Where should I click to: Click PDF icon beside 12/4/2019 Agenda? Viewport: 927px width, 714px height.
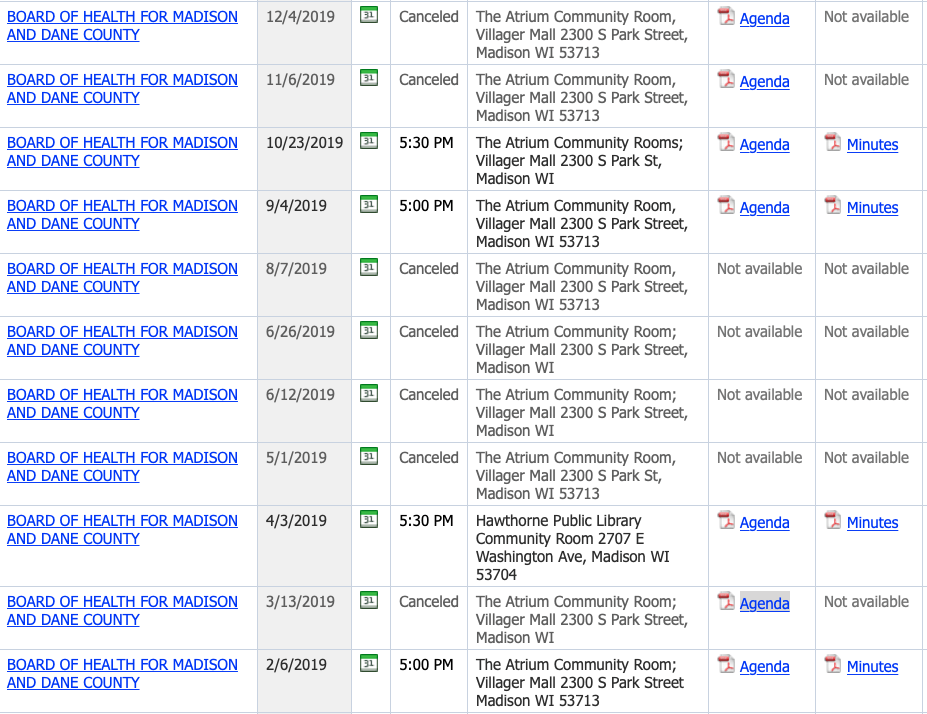pyautogui.click(x=726, y=16)
